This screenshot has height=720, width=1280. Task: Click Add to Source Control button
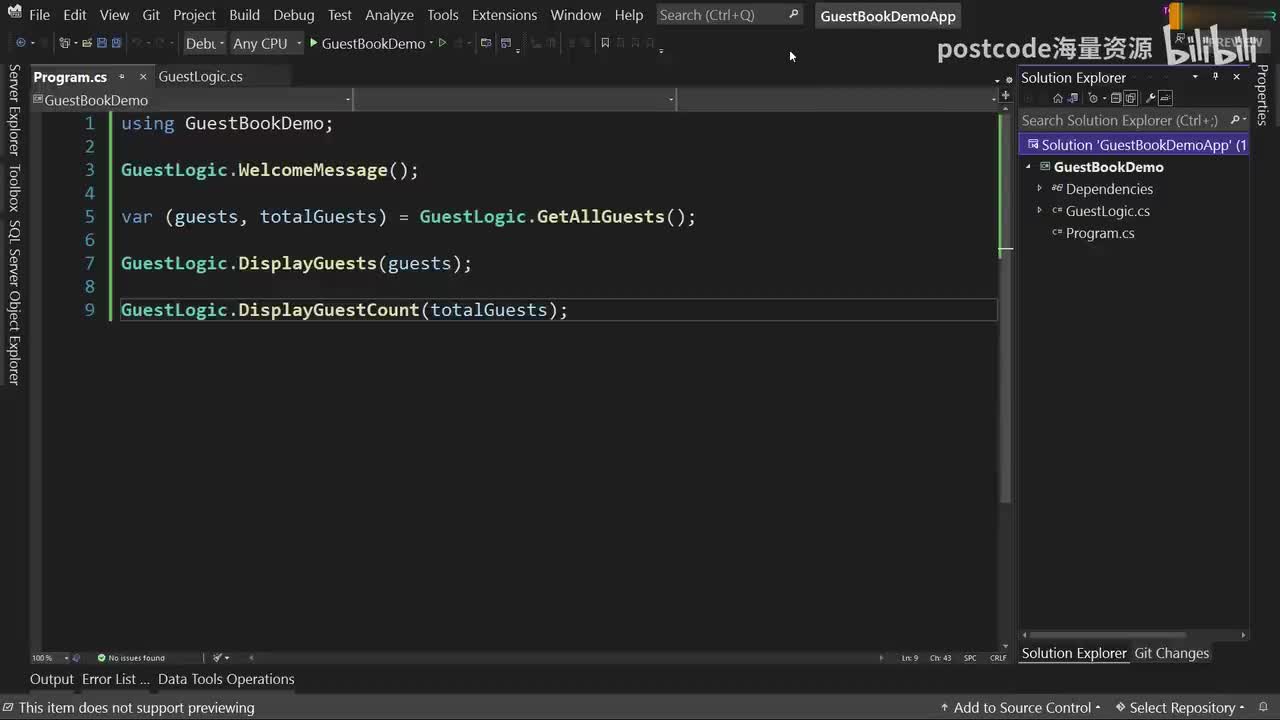tap(1021, 707)
